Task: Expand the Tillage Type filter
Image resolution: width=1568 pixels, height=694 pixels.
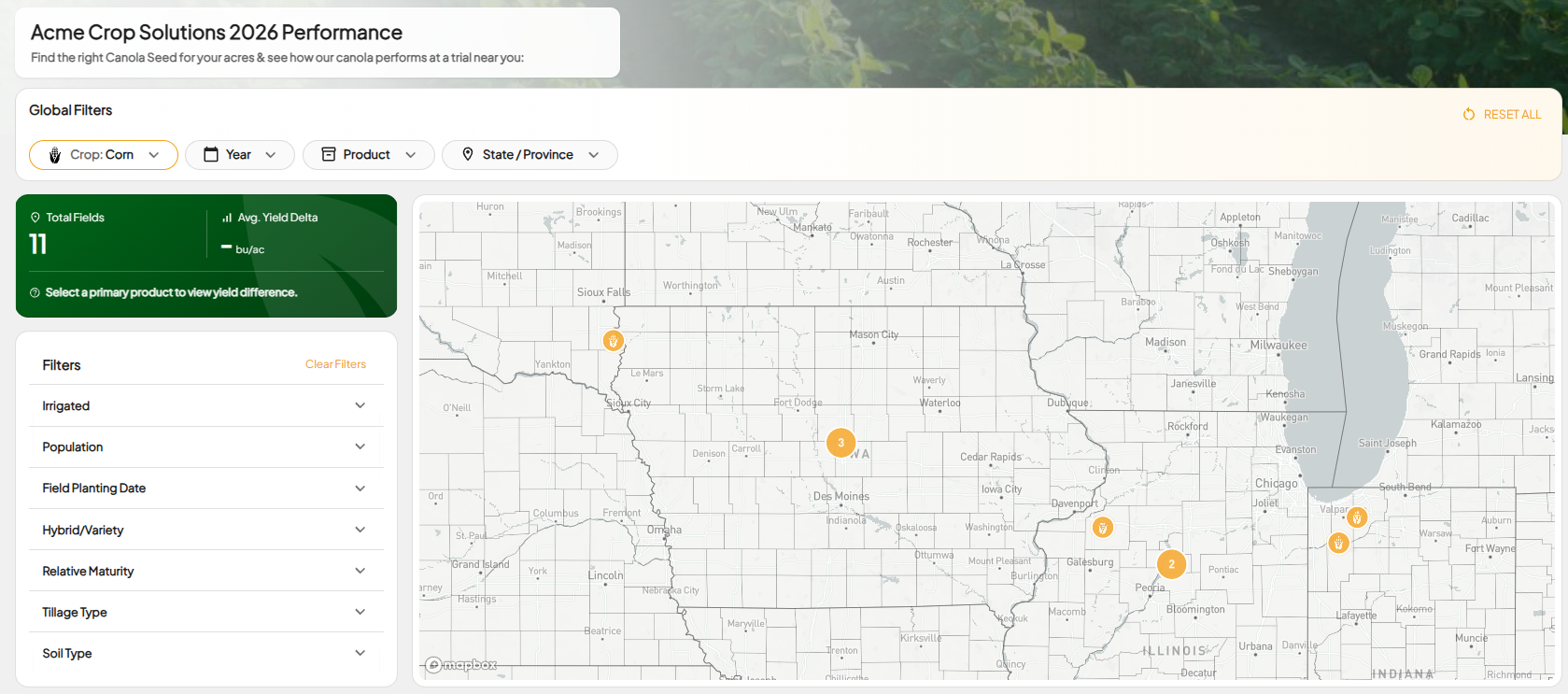Action: (x=206, y=612)
